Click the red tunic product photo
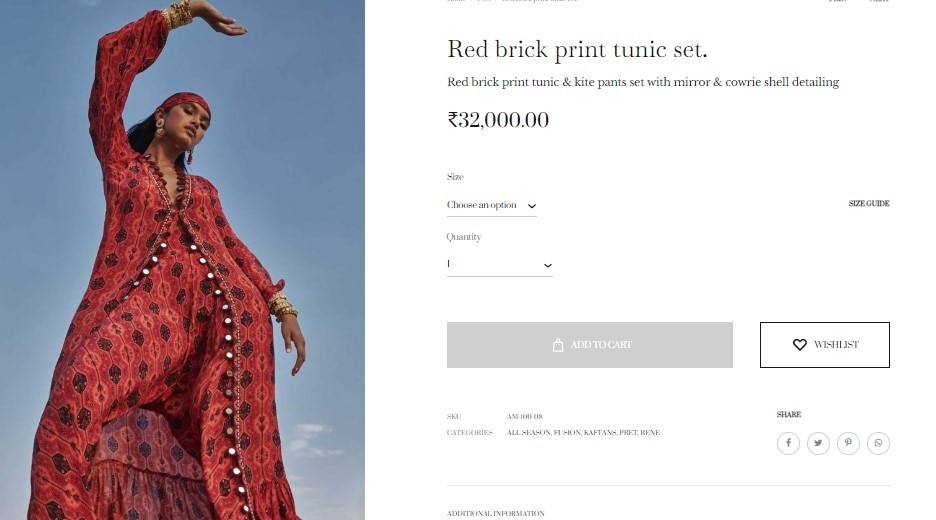The height and width of the screenshot is (520, 936). (x=182, y=260)
